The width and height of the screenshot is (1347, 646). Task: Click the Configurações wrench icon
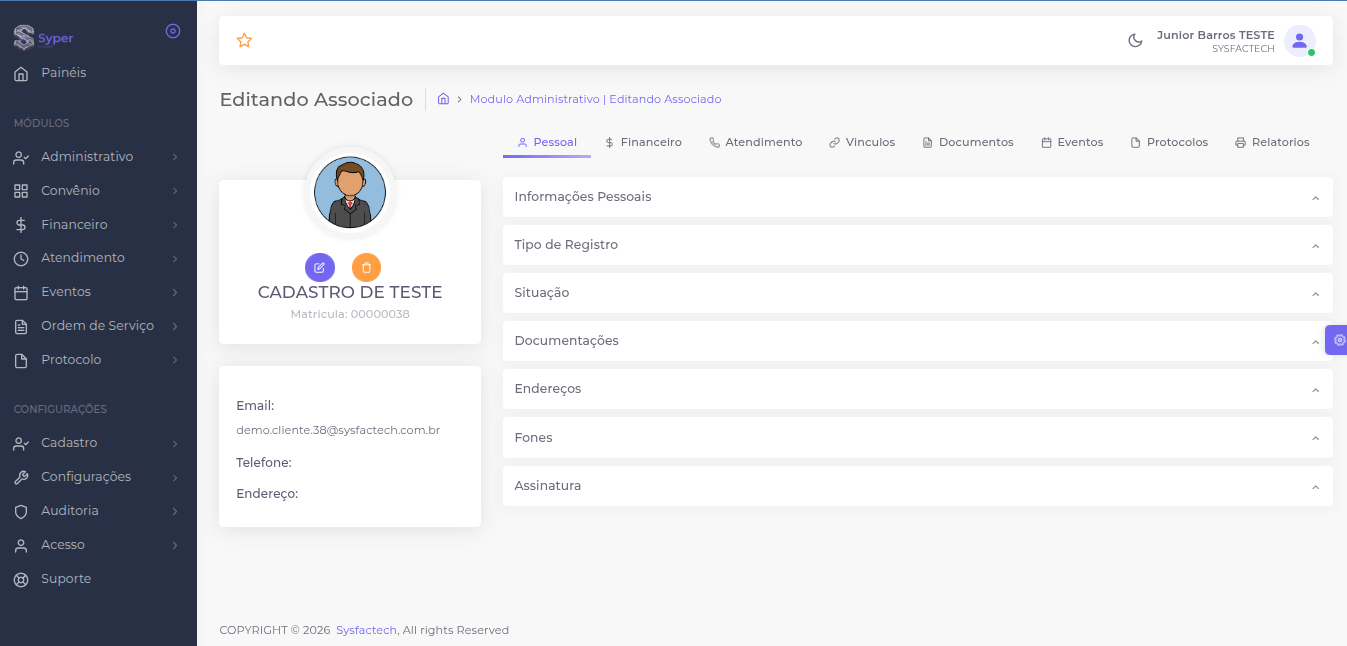pos(21,477)
